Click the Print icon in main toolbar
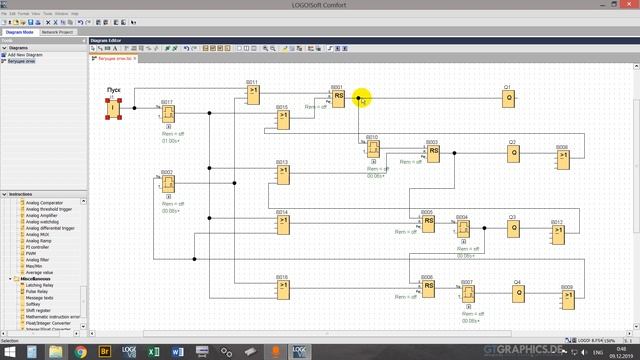 tap(38, 22)
